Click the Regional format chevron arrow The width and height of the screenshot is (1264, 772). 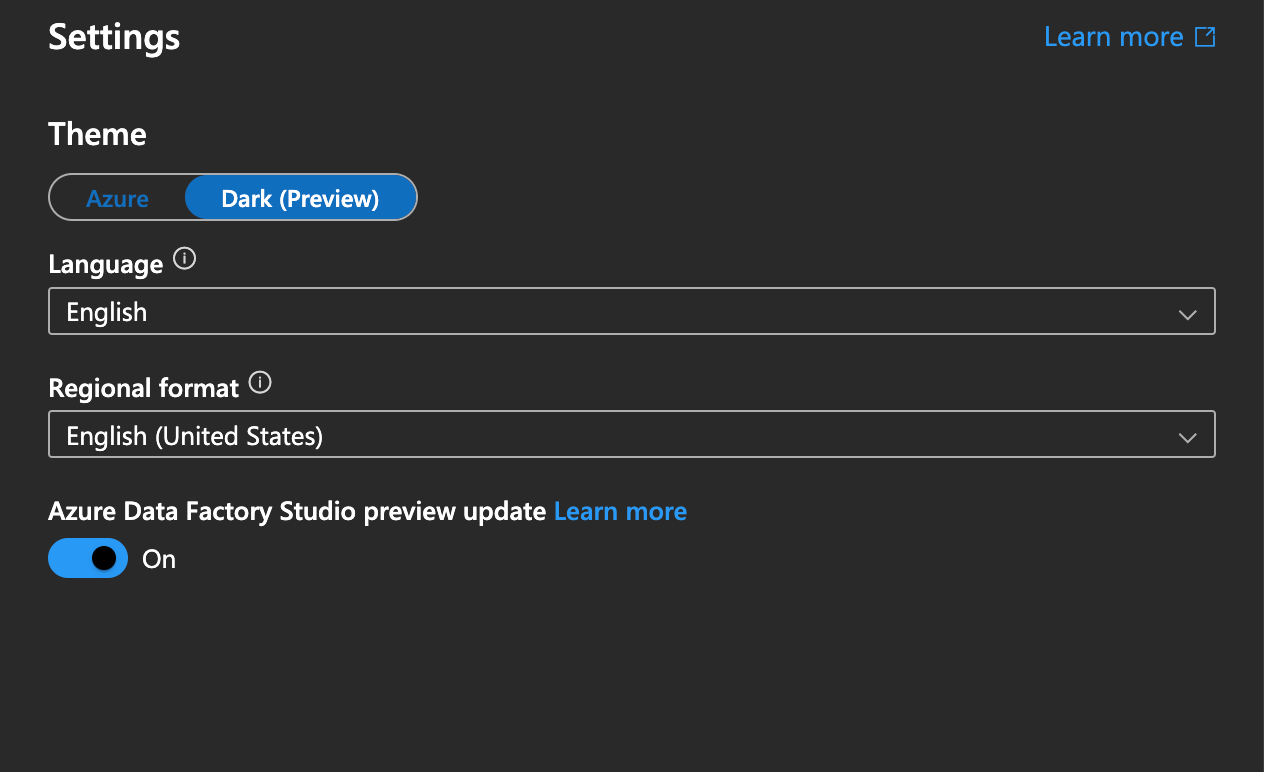point(1187,437)
